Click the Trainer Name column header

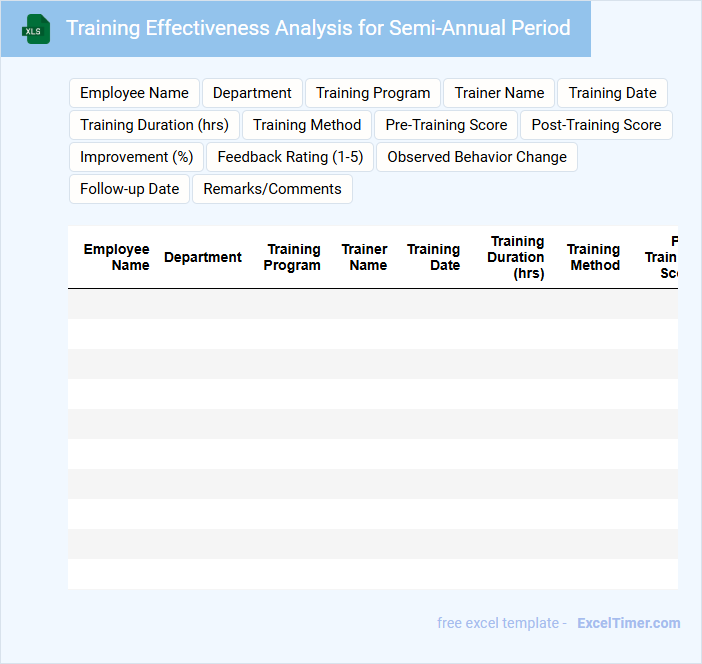pyautogui.click(x=364, y=257)
